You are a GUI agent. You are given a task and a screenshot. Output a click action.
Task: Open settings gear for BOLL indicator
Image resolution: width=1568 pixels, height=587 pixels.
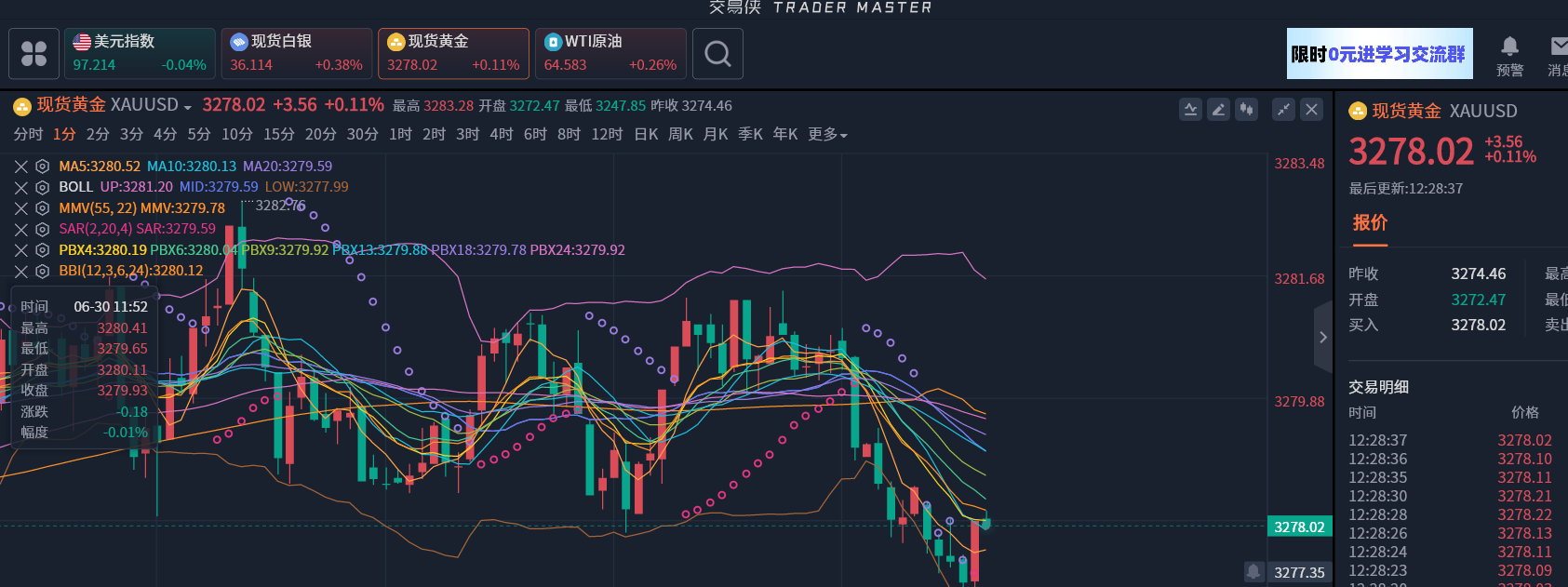click(42, 187)
